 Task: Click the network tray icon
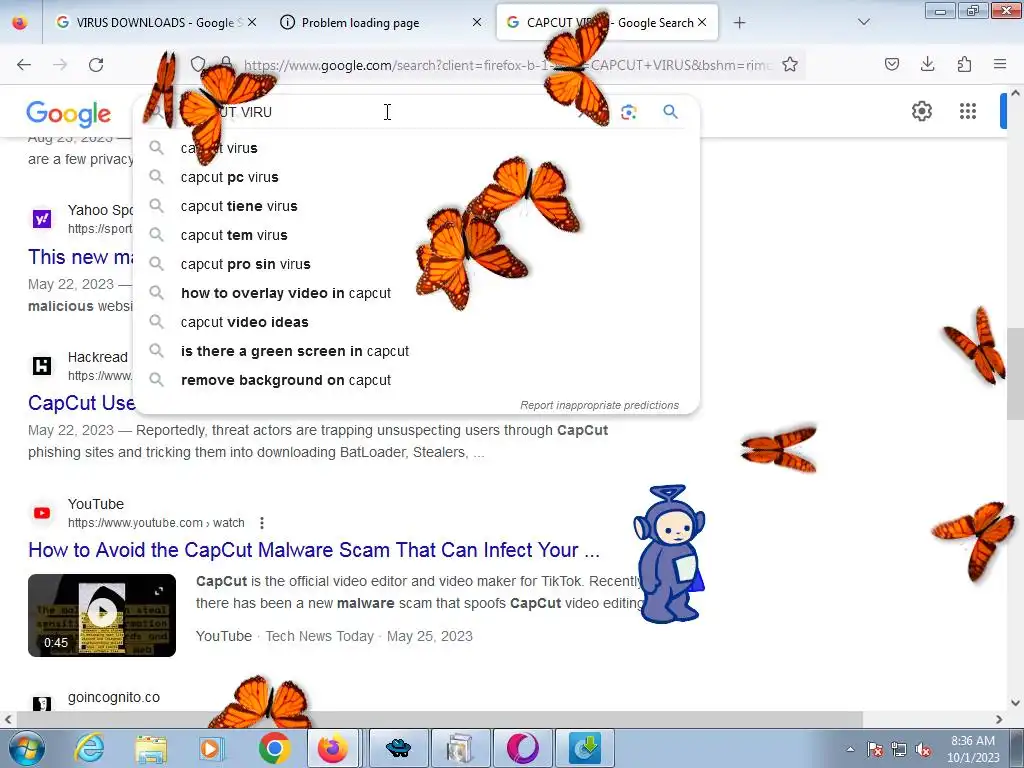pos(899,750)
